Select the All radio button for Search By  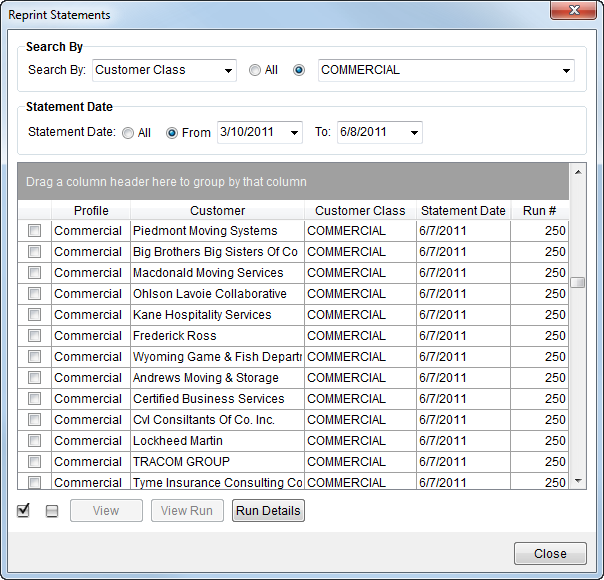[255, 70]
